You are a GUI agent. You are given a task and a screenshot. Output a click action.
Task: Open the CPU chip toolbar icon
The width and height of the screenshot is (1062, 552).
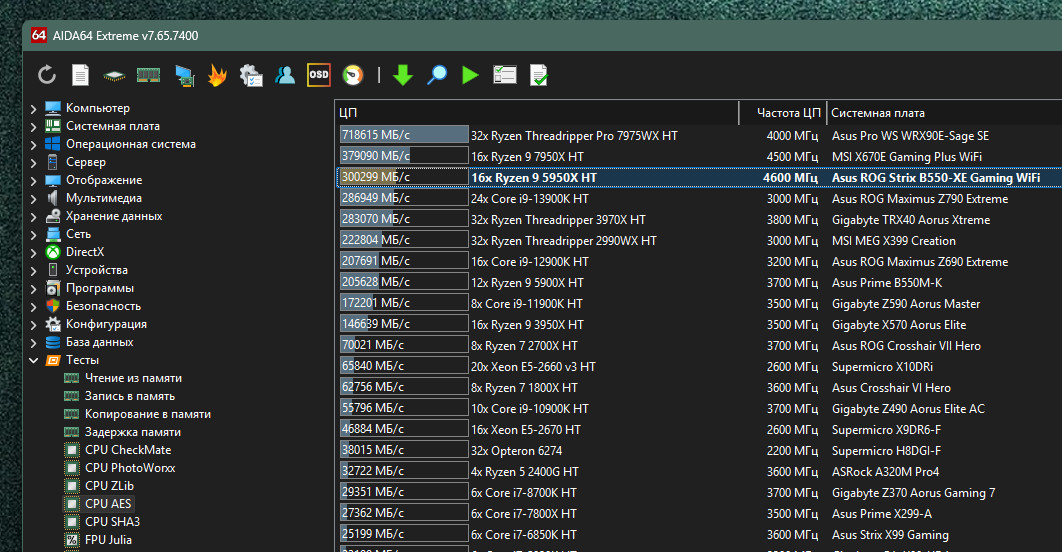114,76
